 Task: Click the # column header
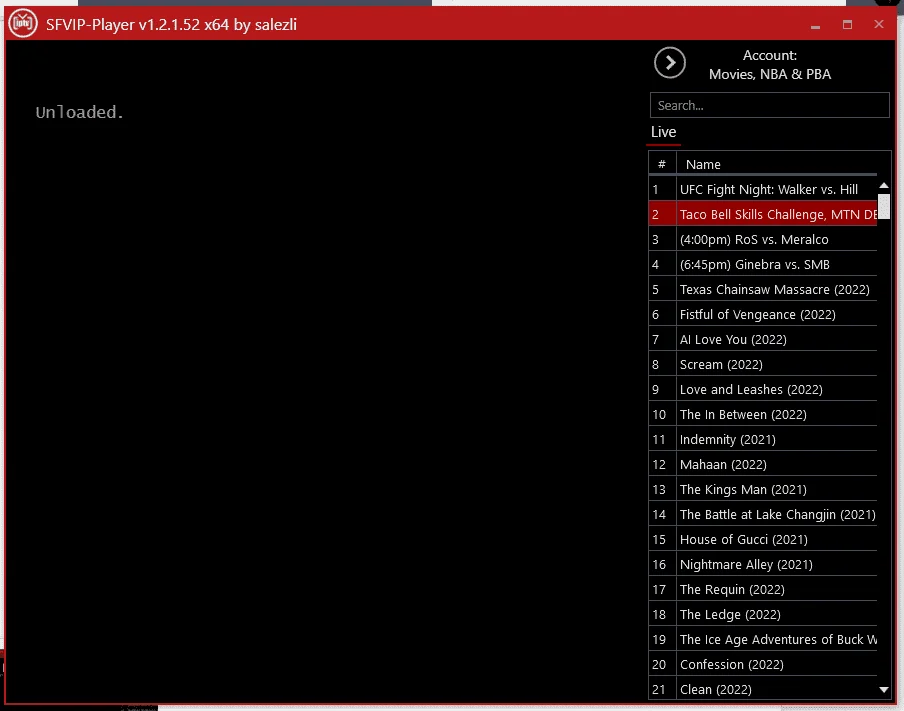pos(662,164)
